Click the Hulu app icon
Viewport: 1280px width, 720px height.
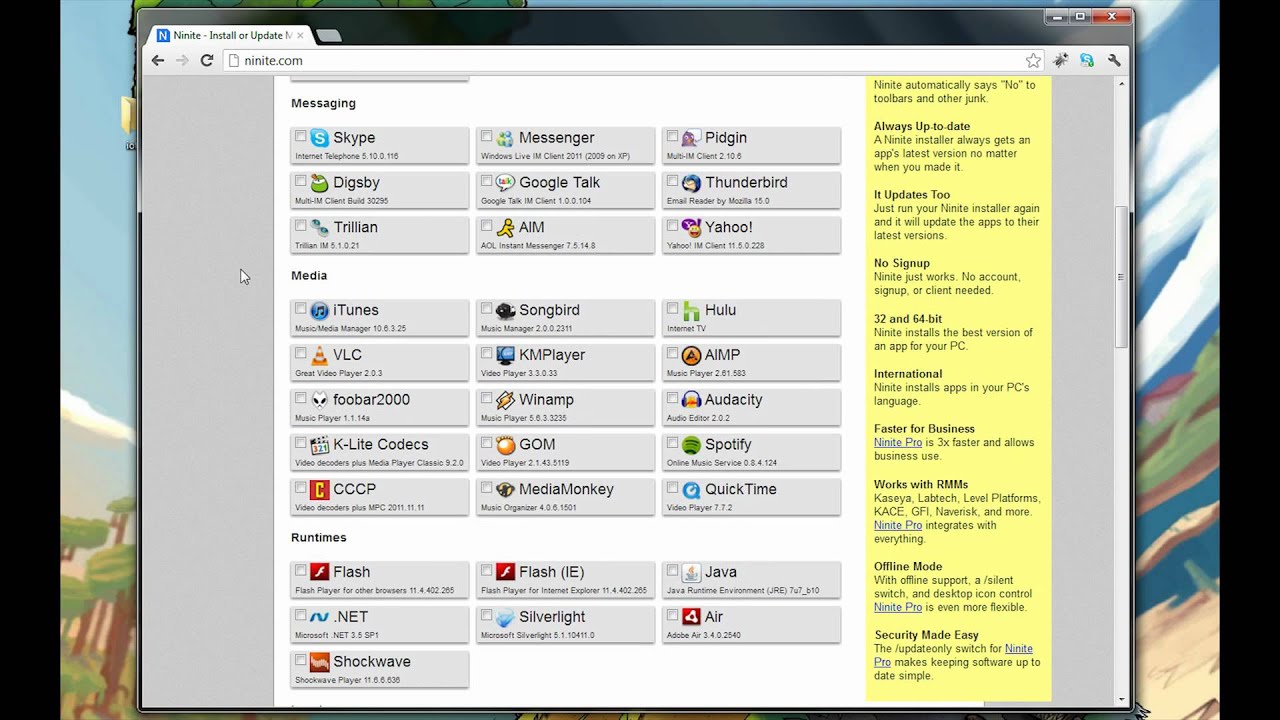click(691, 311)
